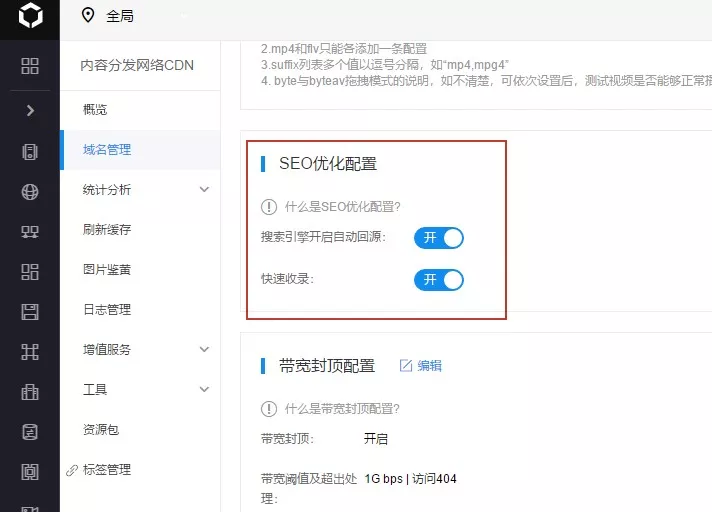
Task: Go to 刷新缓存 page
Action: 107,230
